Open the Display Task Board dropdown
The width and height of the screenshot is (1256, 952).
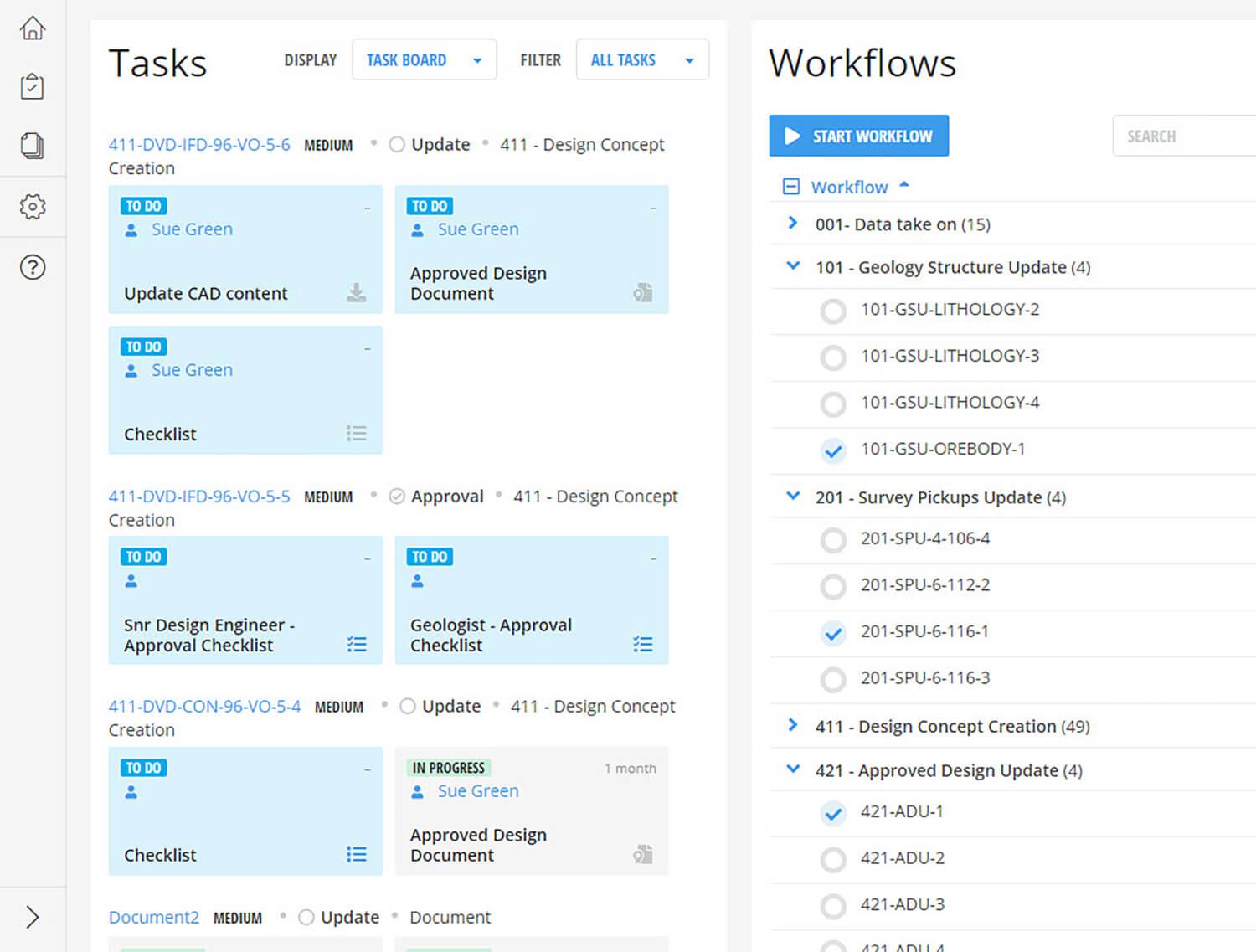click(424, 59)
